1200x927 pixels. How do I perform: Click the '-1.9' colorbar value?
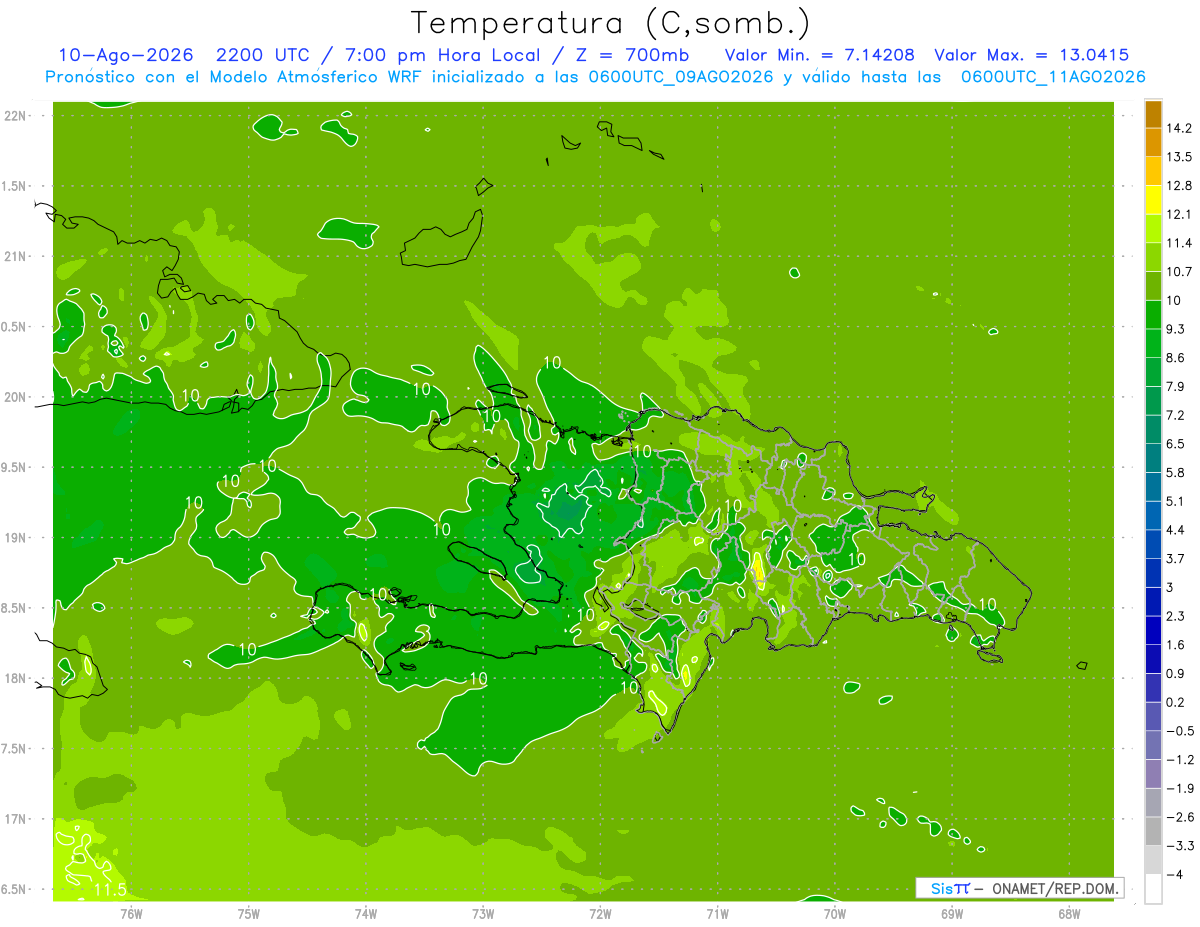(x=1179, y=788)
